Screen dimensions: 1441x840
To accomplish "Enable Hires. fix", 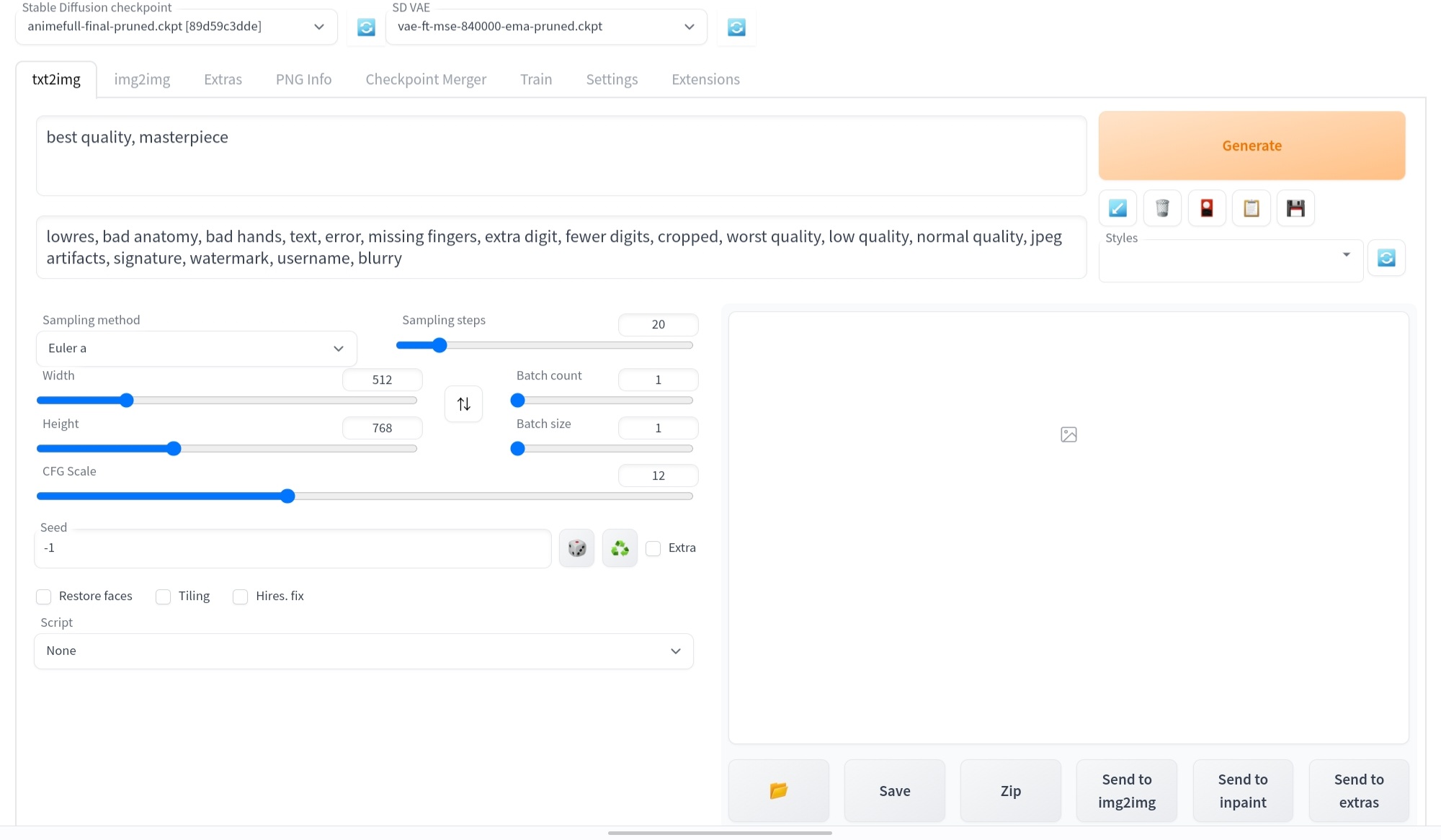I will pos(240,597).
